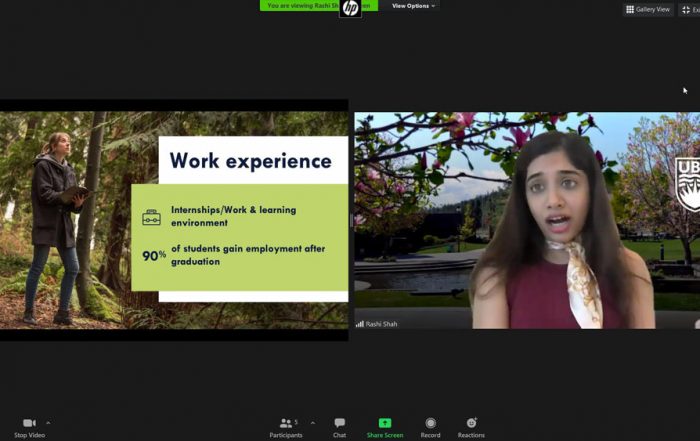Viewport: 700px width, 441px height.
Task: Click the Stop Video camera icon
Action: 28,423
